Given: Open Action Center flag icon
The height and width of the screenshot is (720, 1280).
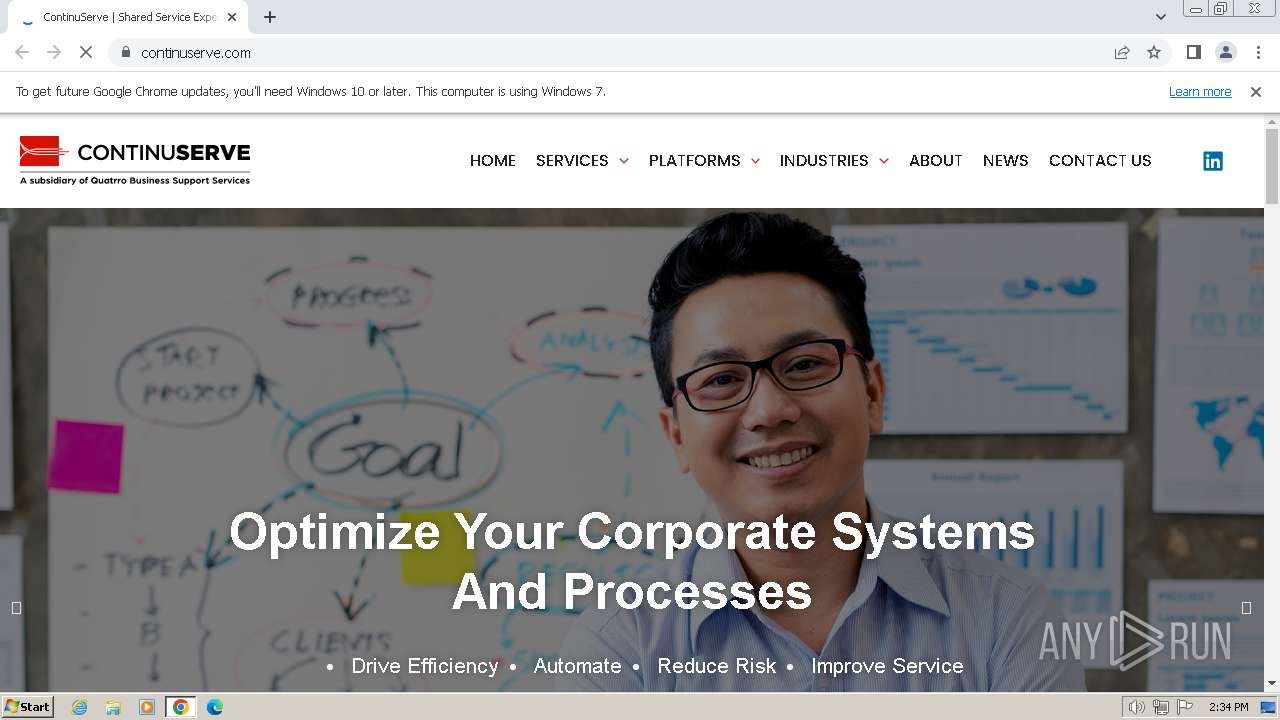Looking at the screenshot, I should click(x=1185, y=707).
